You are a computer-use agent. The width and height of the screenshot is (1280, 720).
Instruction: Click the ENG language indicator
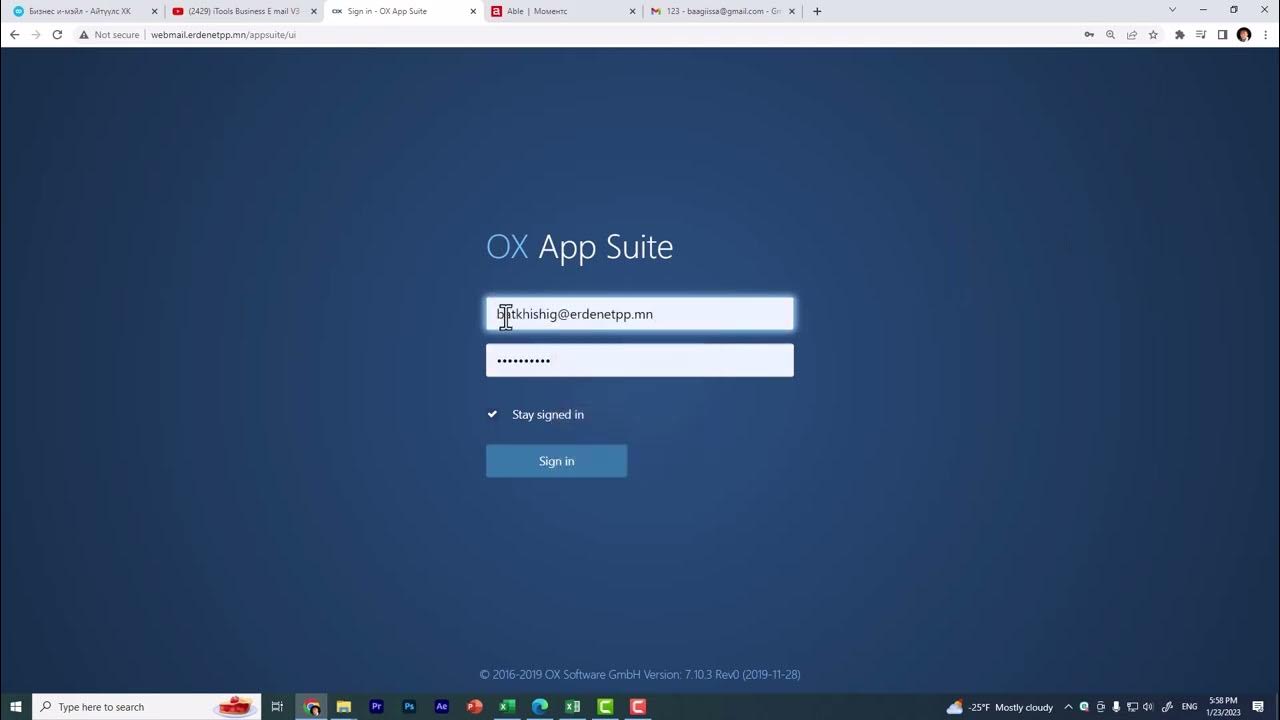tap(1189, 707)
